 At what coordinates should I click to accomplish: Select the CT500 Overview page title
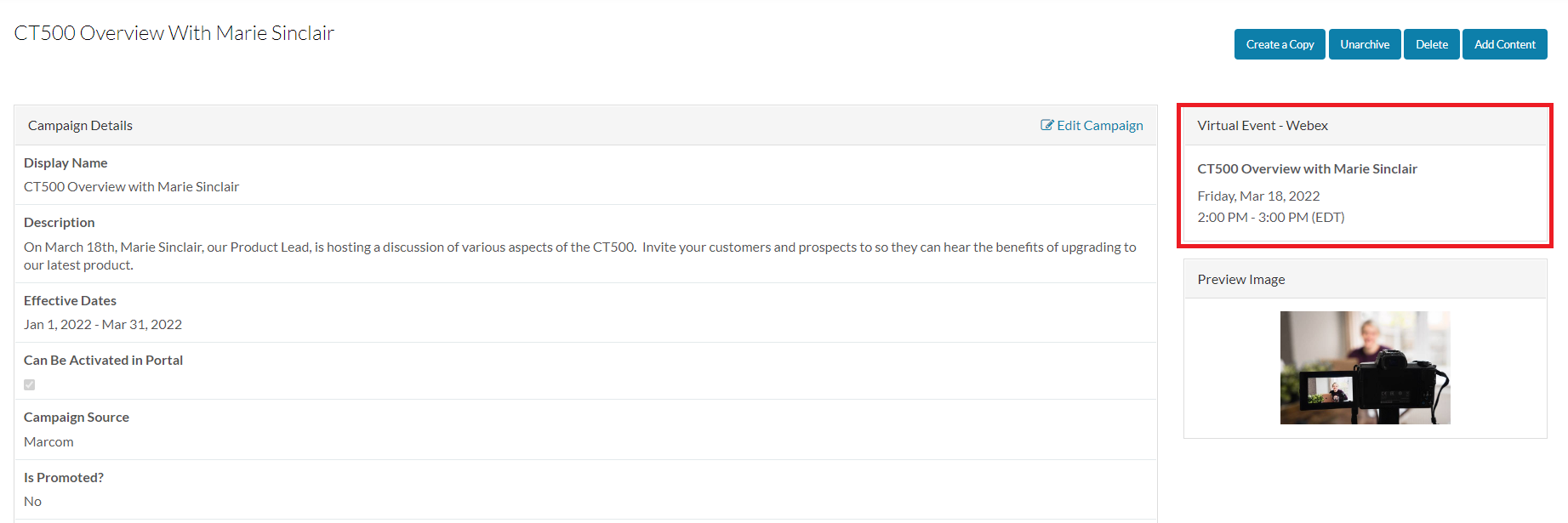tap(174, 32)
